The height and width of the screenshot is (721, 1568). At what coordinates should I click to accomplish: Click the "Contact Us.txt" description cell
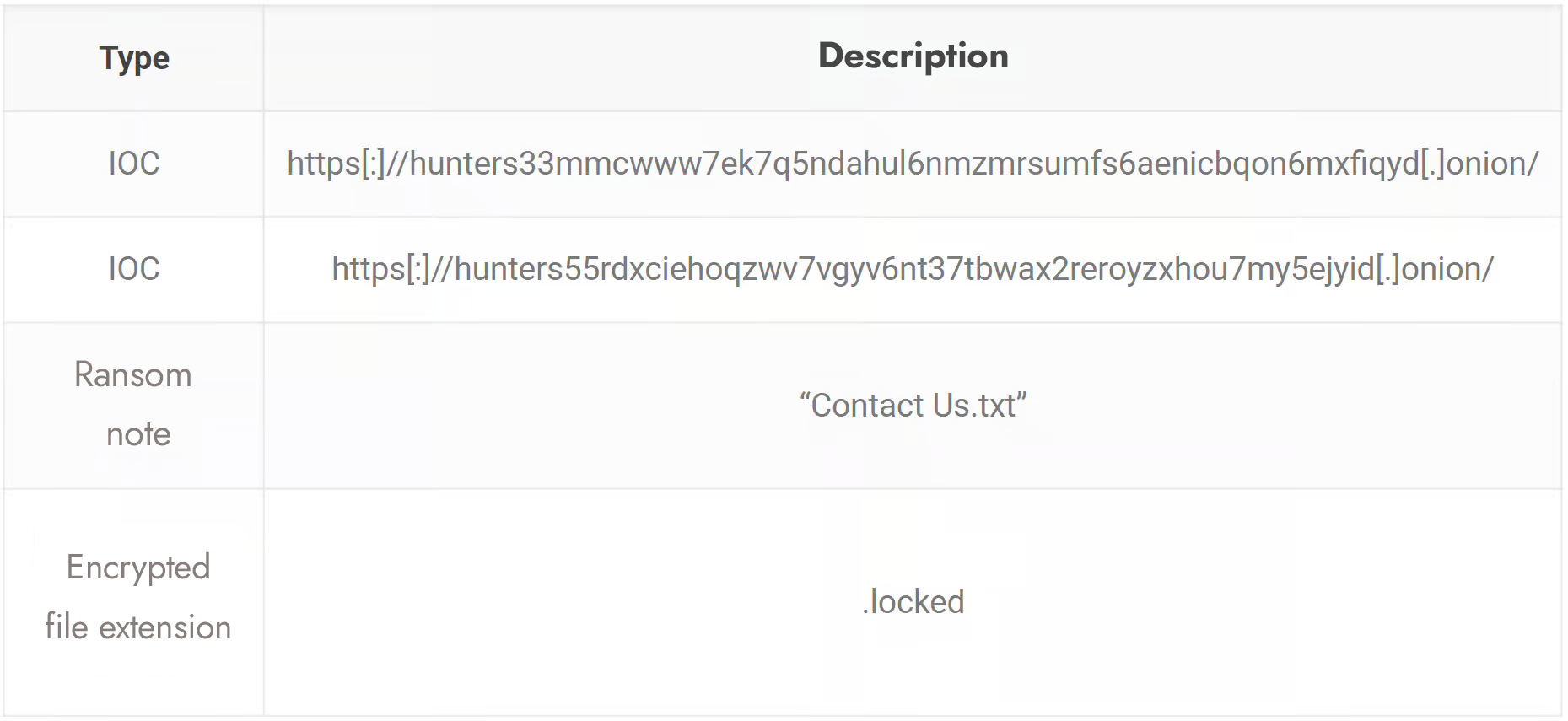click(913, 406)
